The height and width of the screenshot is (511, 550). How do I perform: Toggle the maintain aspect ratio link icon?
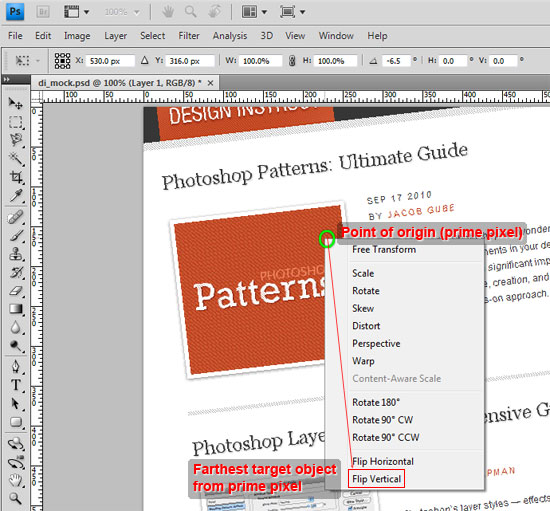[292, 61]
